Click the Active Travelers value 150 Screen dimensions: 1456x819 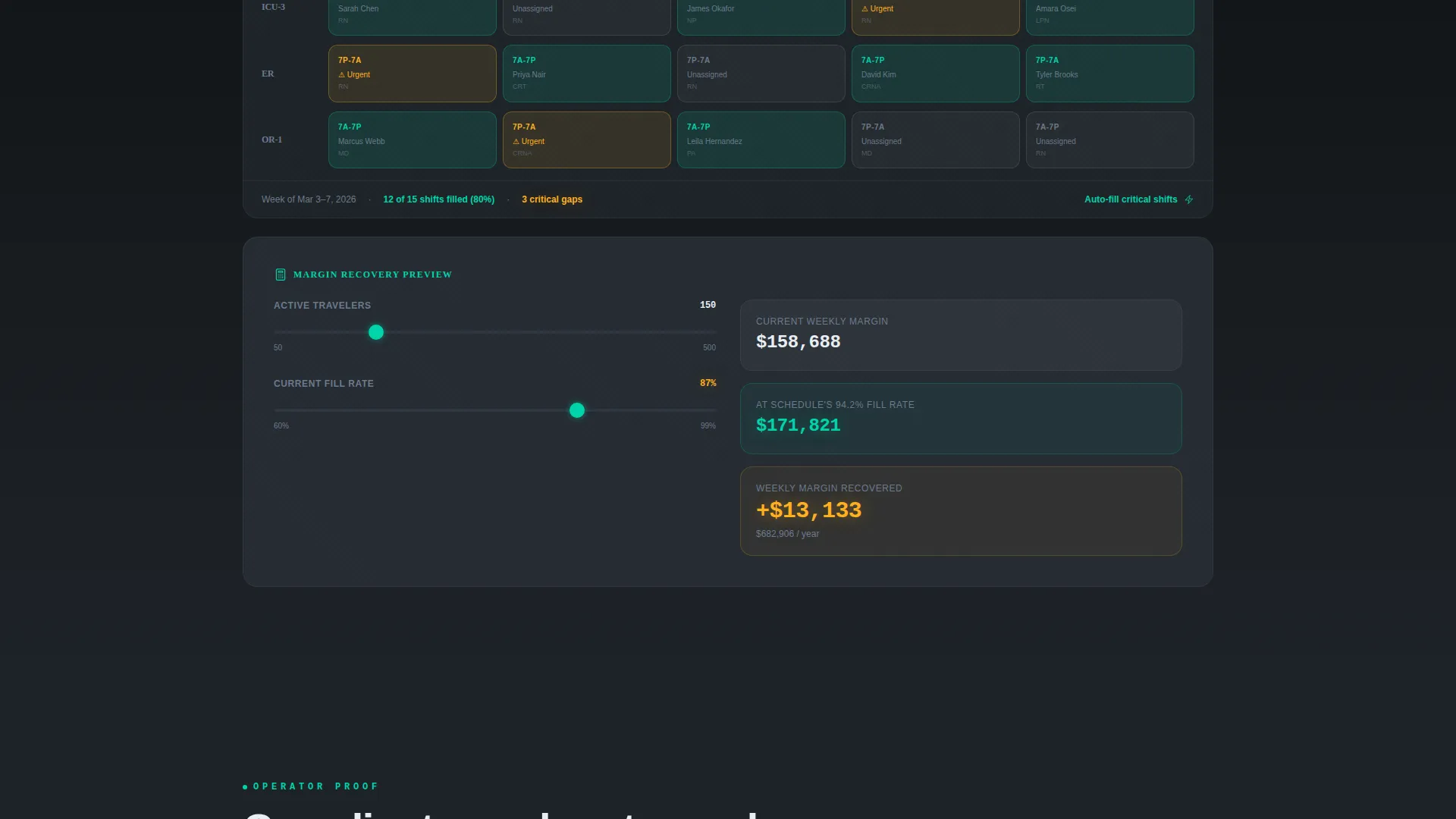point(708,305)
